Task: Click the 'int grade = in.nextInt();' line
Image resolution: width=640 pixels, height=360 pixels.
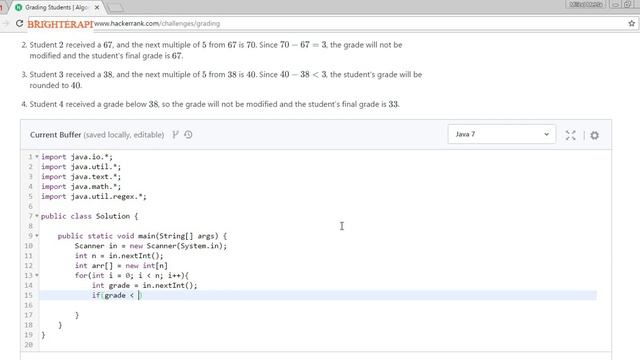Action: (x=144, y=285)
